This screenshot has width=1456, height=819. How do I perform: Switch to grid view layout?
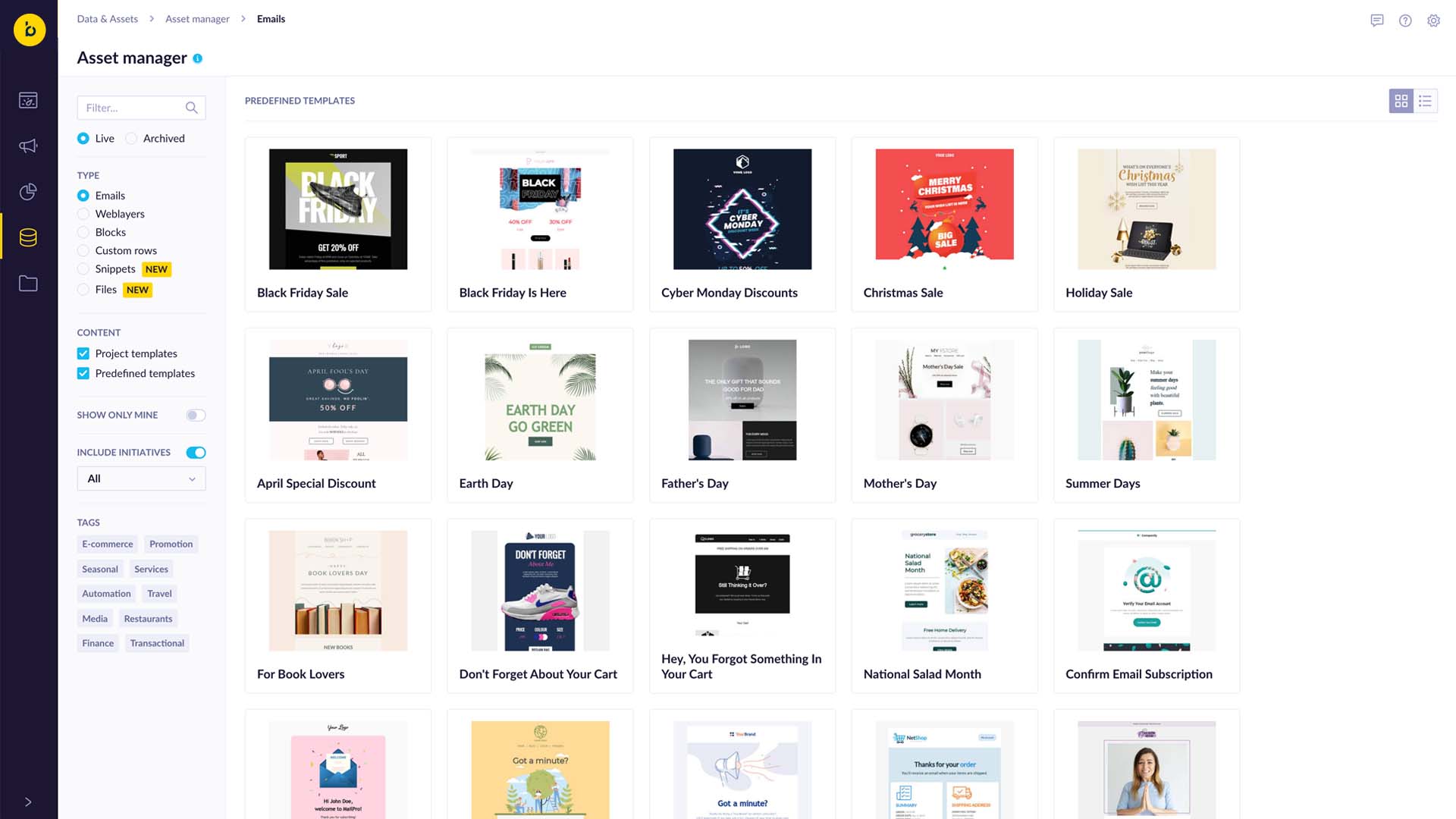point(1401,101)
